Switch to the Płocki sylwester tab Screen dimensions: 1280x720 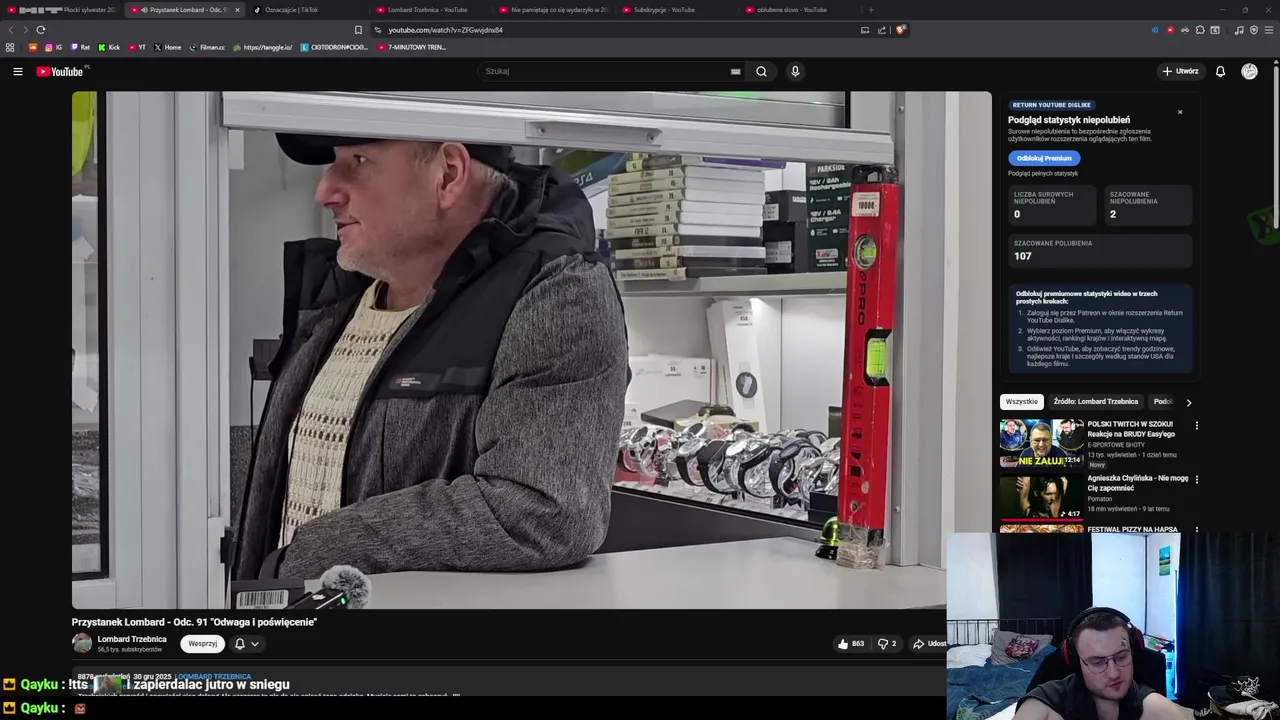click(x=60, y=10)
